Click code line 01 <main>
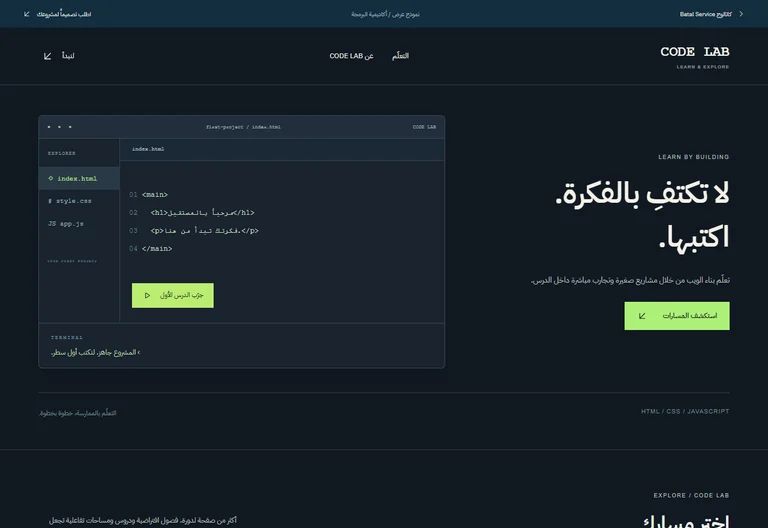This screenshot has width=768, height=528. tap(148, 194)
